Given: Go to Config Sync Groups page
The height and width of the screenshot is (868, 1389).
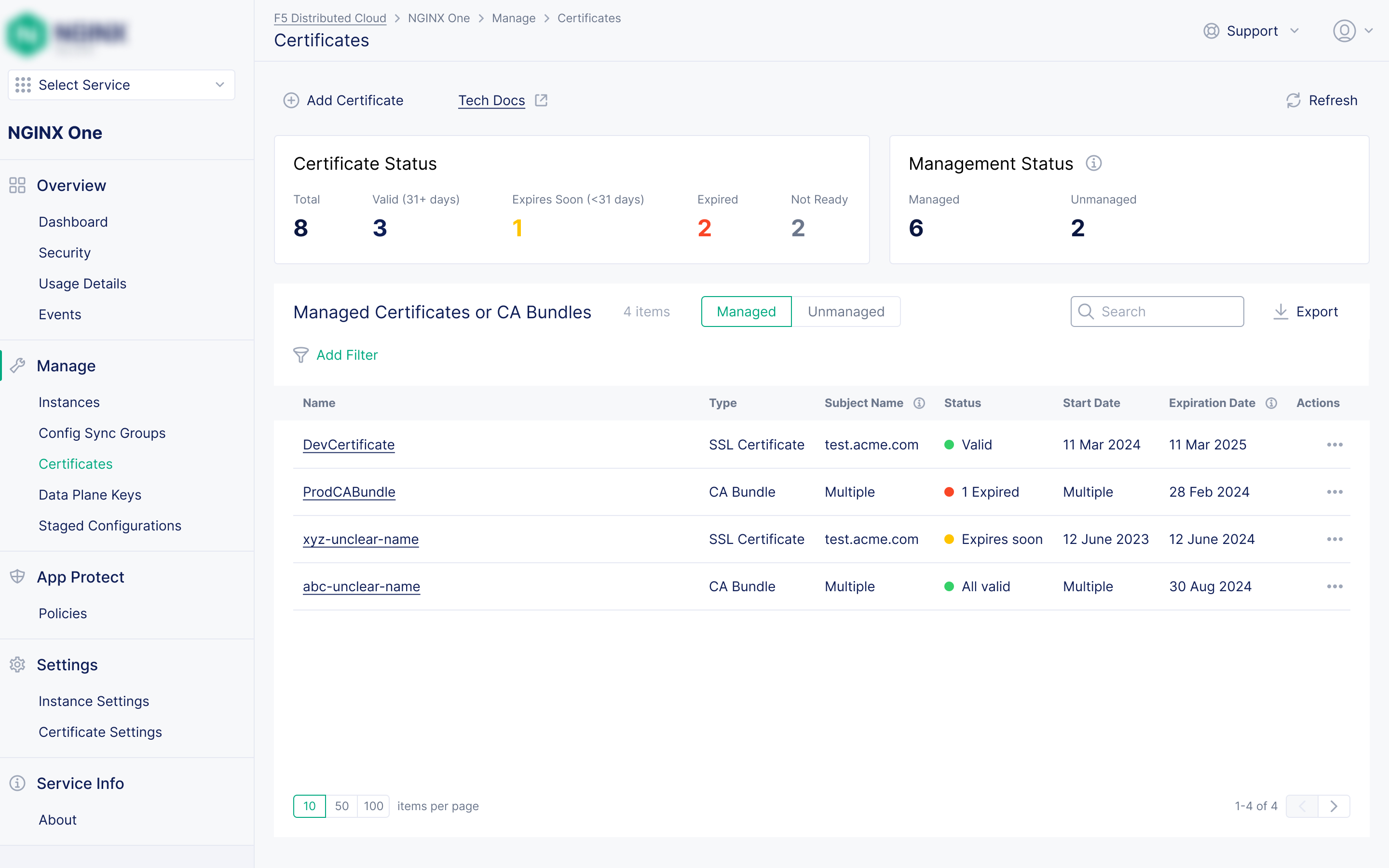Looking at the screenshot, I should coord(102,433).
